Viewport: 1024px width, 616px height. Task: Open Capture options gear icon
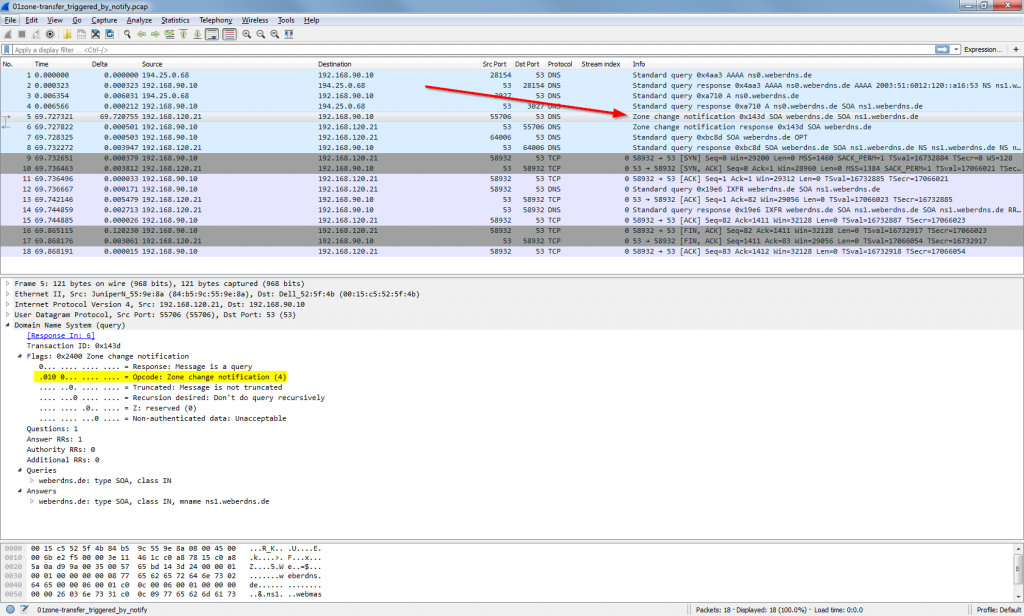coord(50,34)
